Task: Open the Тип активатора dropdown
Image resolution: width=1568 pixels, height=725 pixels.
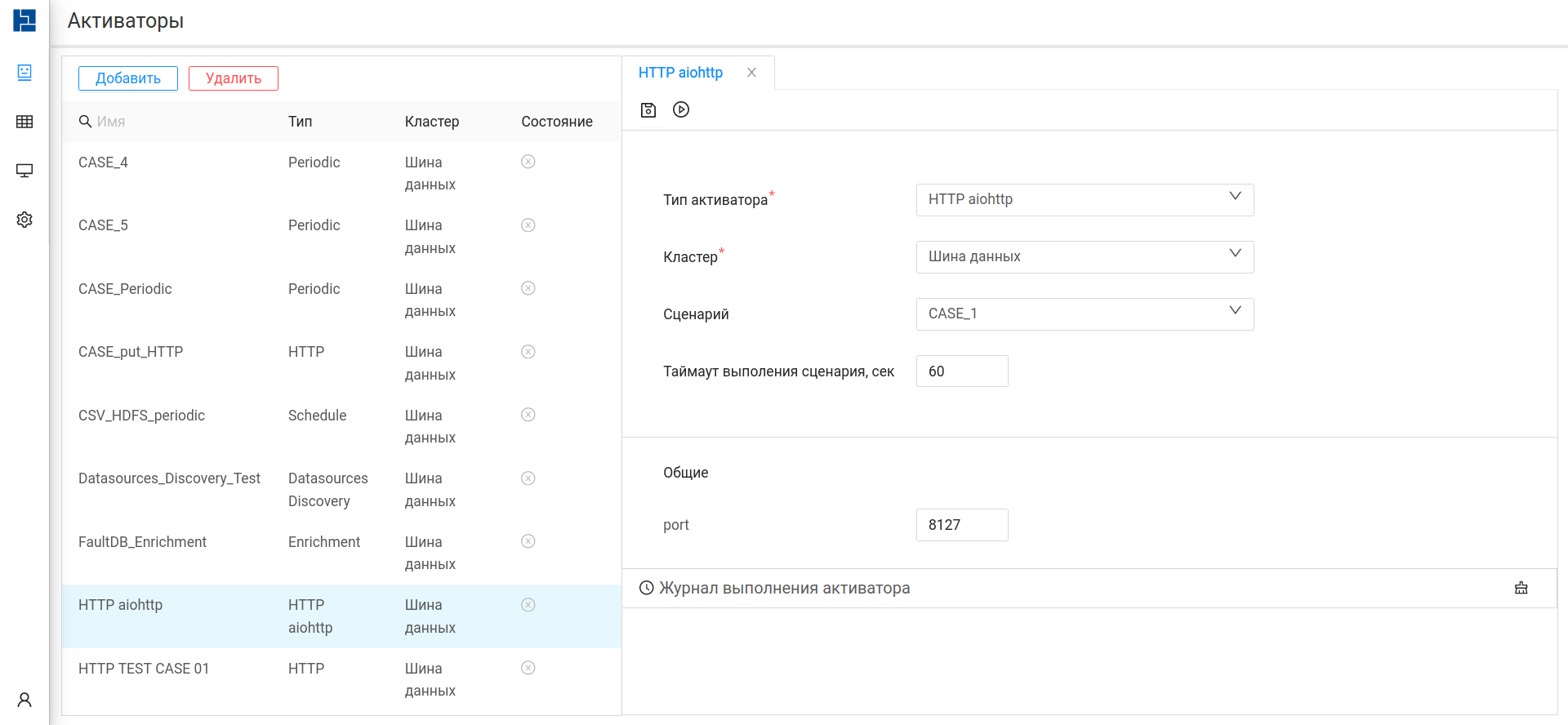Action: [1085, 199]
